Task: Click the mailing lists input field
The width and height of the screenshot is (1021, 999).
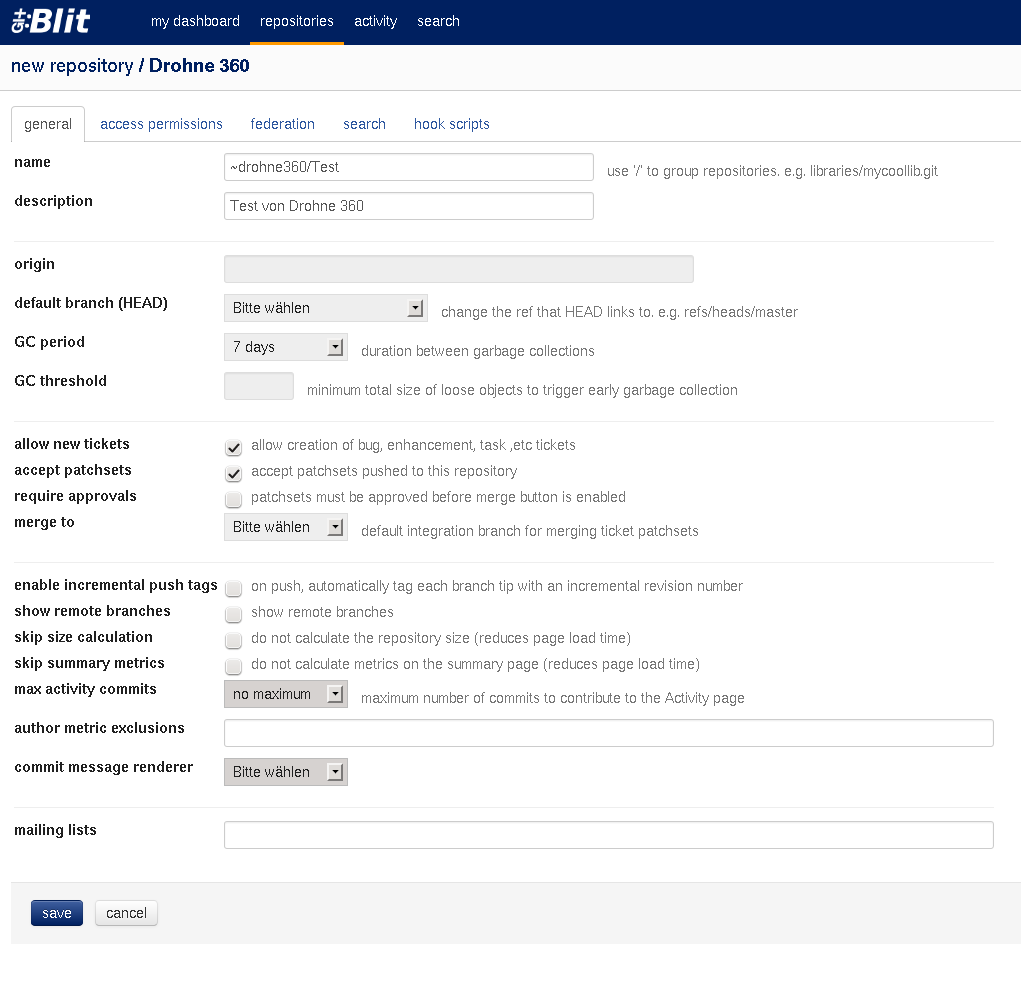Action: 608,835
